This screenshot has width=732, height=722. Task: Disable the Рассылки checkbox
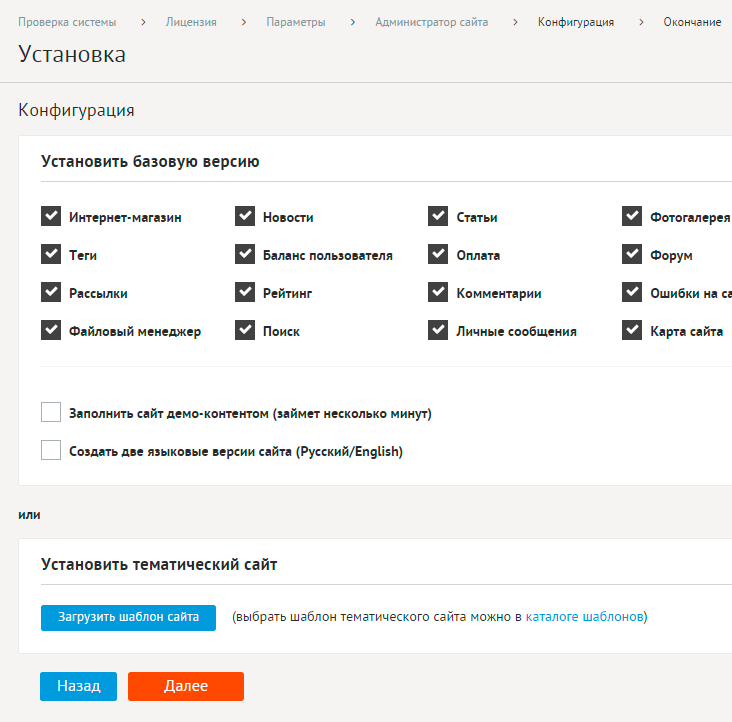tap(51, 292)
